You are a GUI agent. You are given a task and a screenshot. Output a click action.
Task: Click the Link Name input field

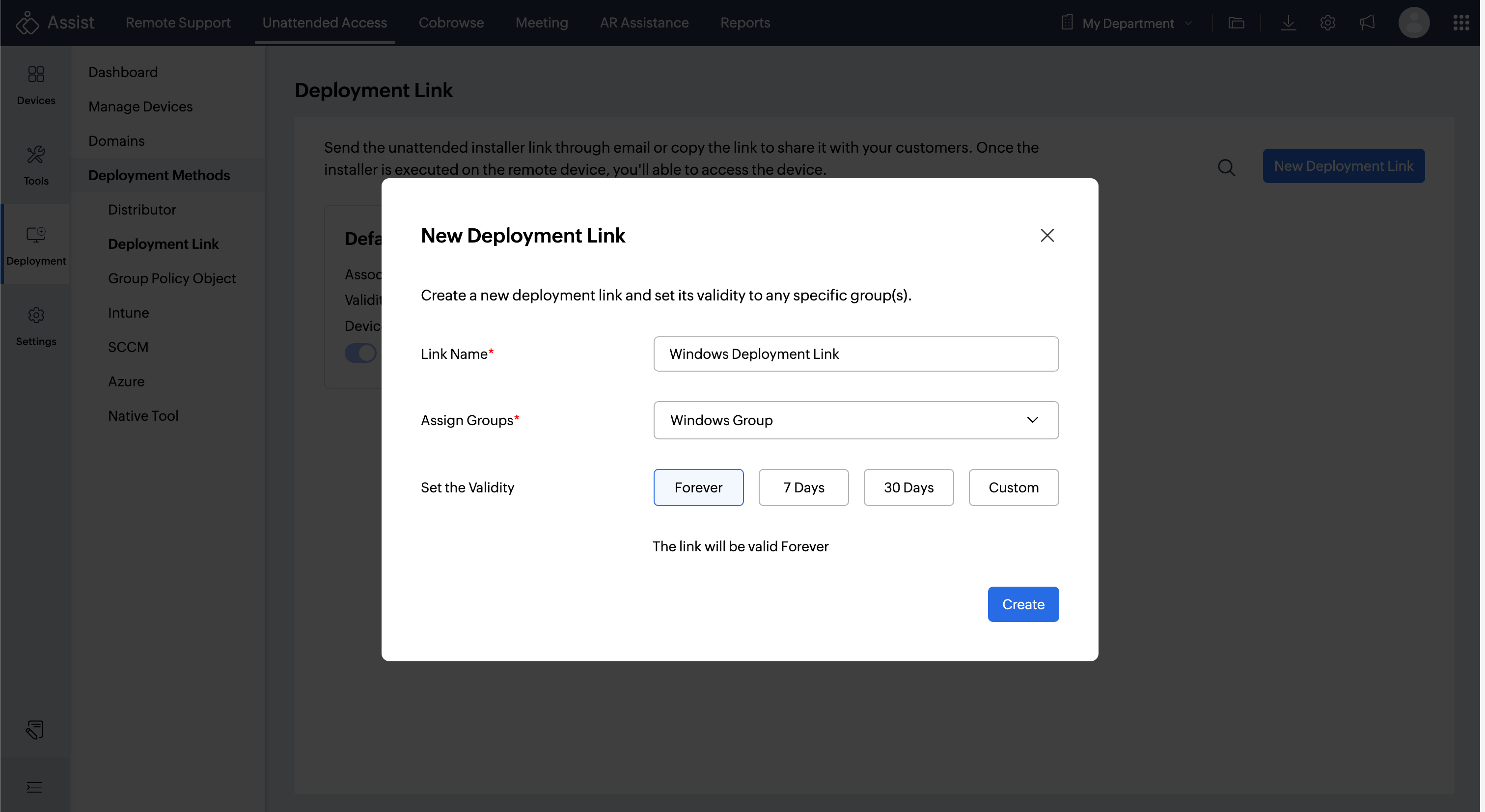855,354
